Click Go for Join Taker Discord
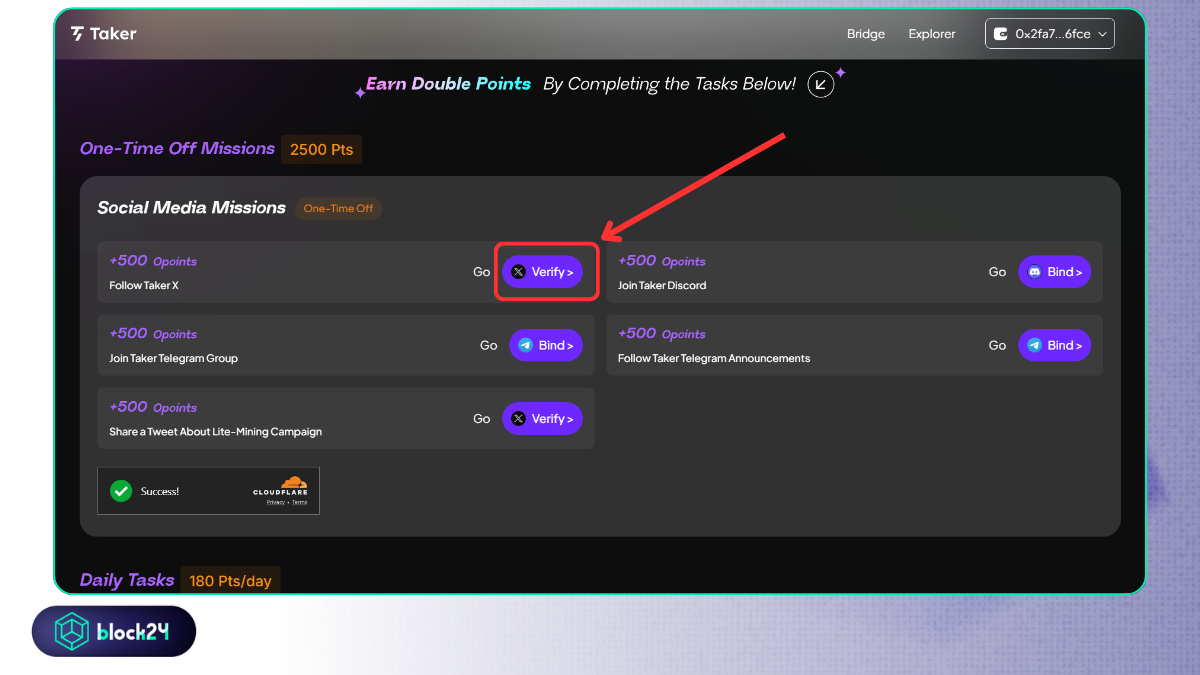Viewport: 1200px width, 675px height. [997, 272]
